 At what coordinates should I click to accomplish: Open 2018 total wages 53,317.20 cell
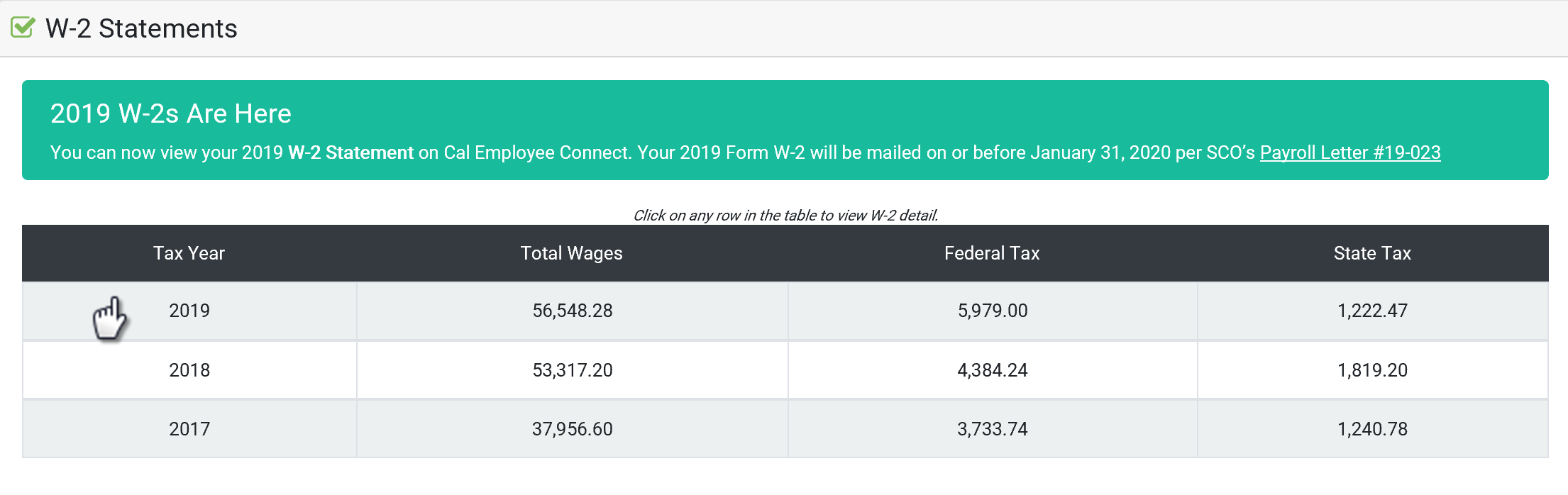tap(572, 370)
